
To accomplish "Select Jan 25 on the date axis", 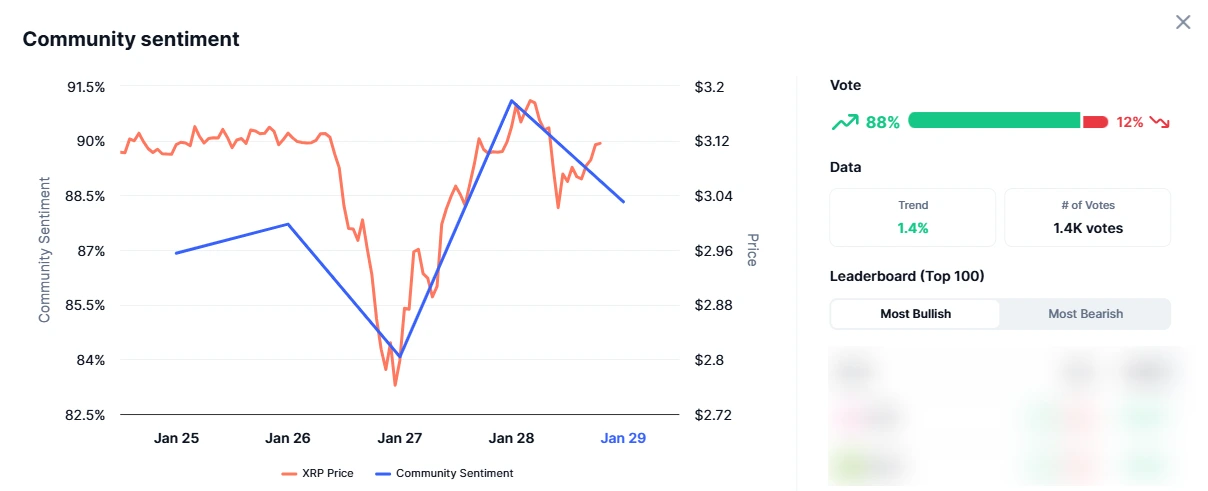I will (176, 438).
